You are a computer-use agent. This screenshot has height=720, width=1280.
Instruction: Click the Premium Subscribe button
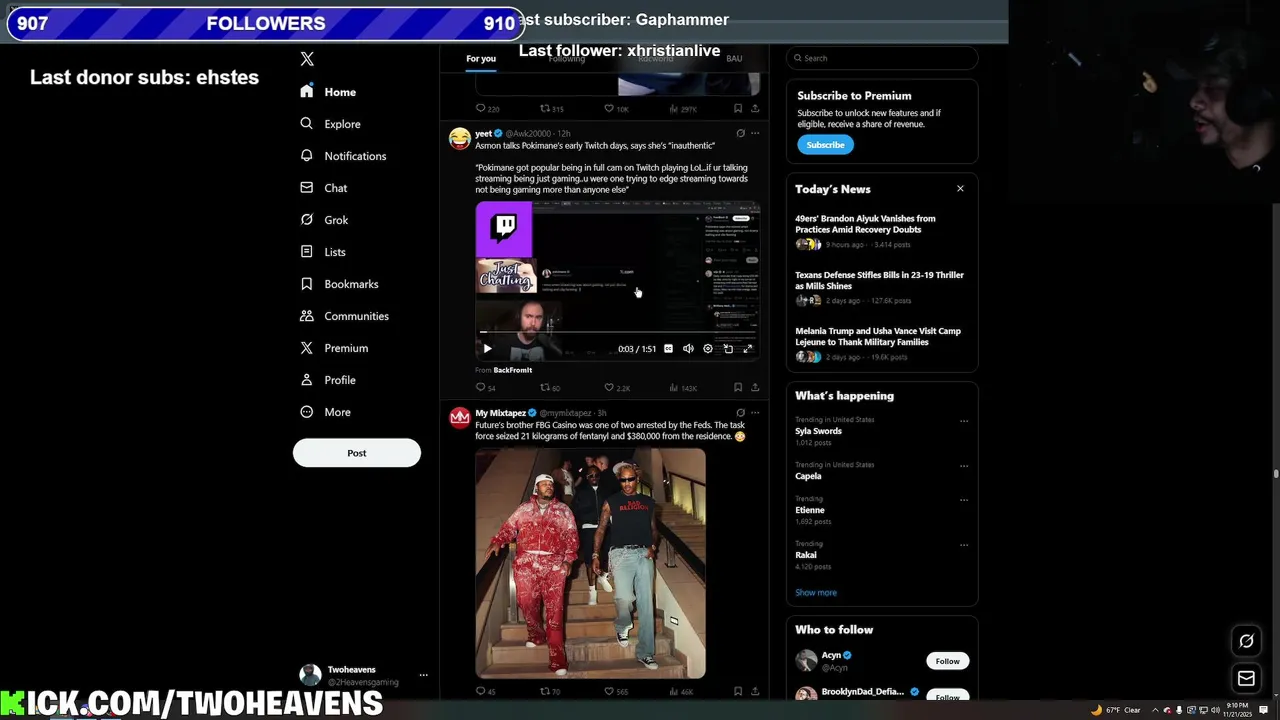tap(825, 145)
